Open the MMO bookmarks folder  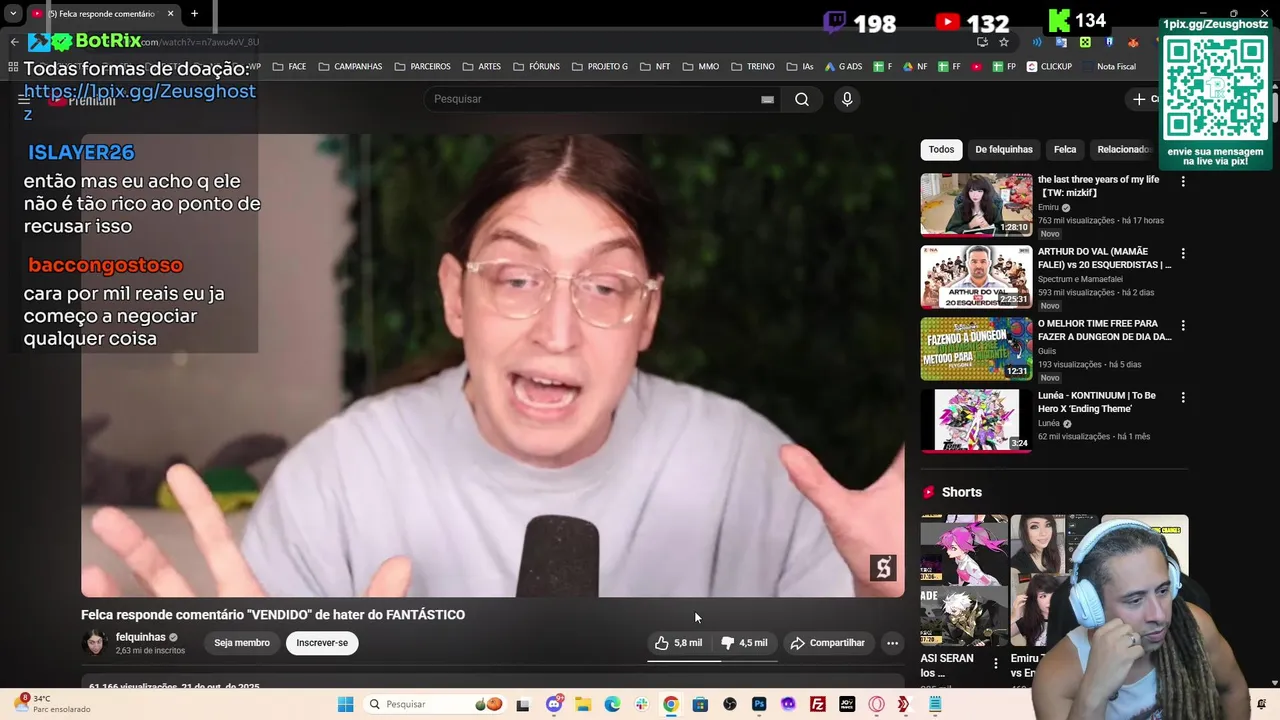pyautogui.click(x=700, y=67)
